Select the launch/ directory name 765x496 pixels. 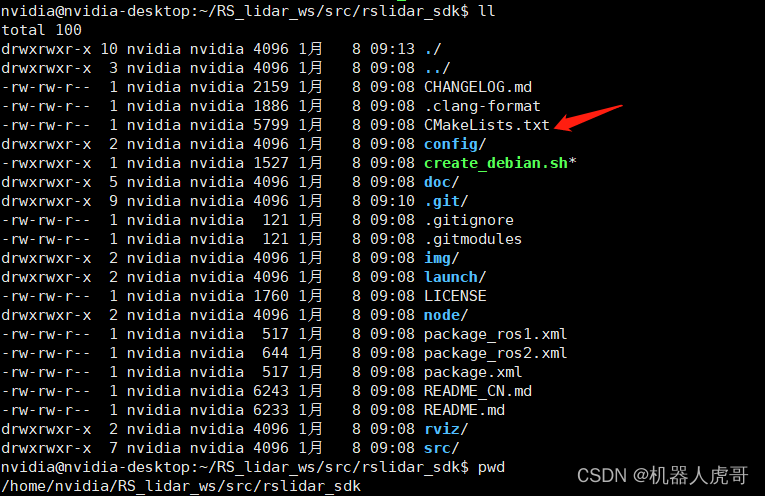pyautogui.click(x=453, y=277)
